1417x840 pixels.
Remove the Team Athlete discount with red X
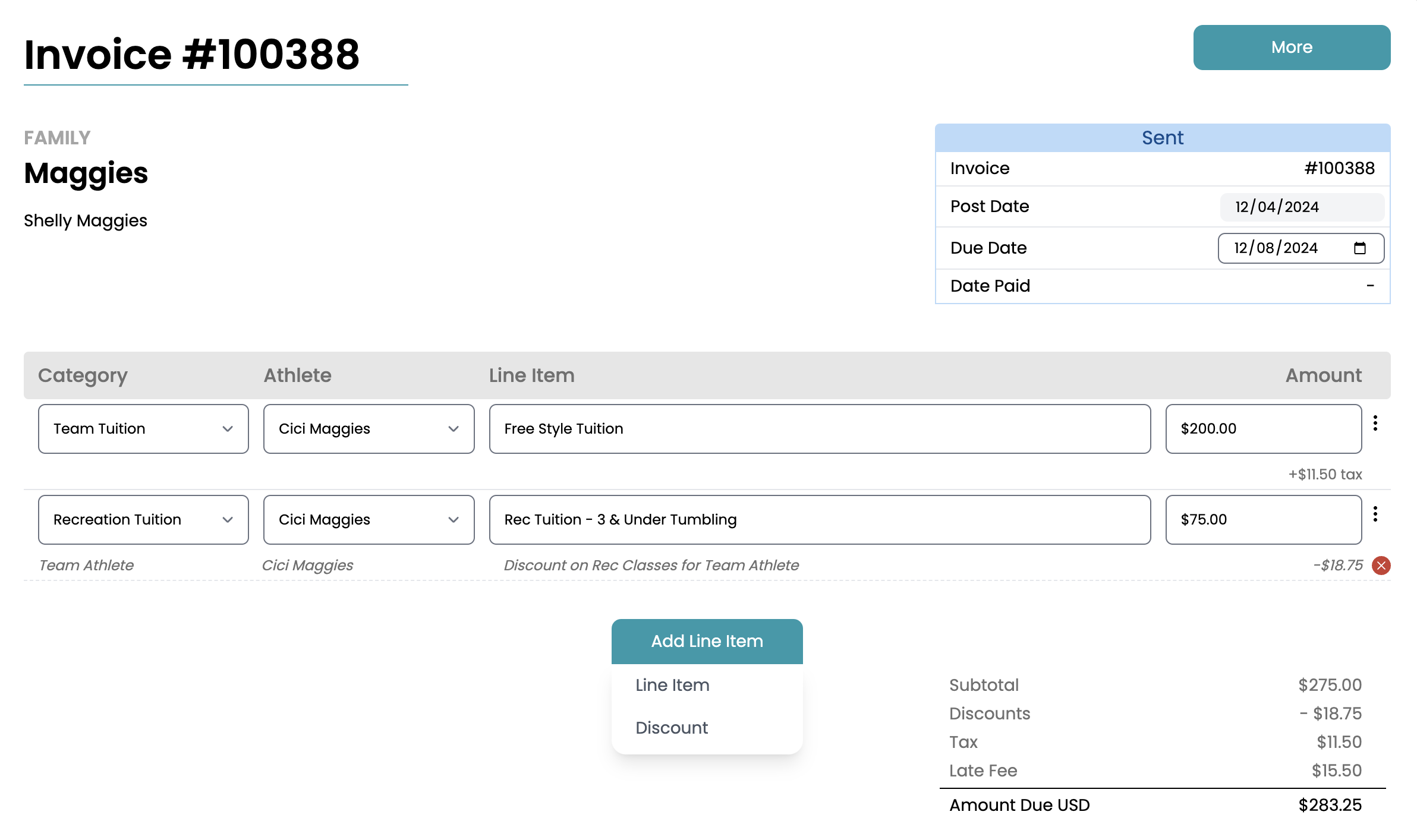click(x=1381, y=566)
